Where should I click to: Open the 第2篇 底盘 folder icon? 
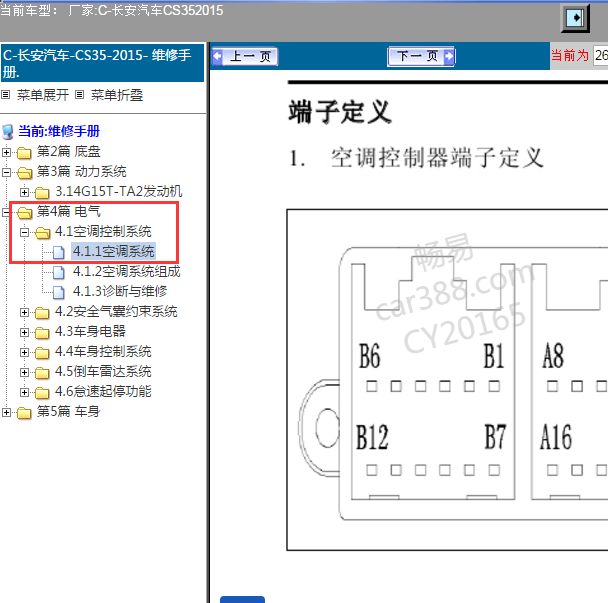click(x=24, y=153)
